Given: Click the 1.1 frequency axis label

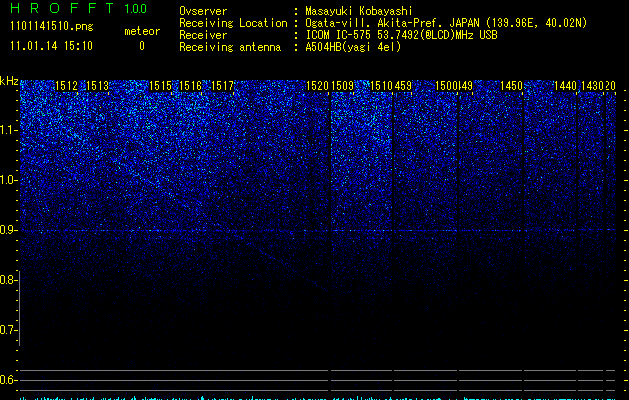Looking at the screenshot, I should point(8,130).
